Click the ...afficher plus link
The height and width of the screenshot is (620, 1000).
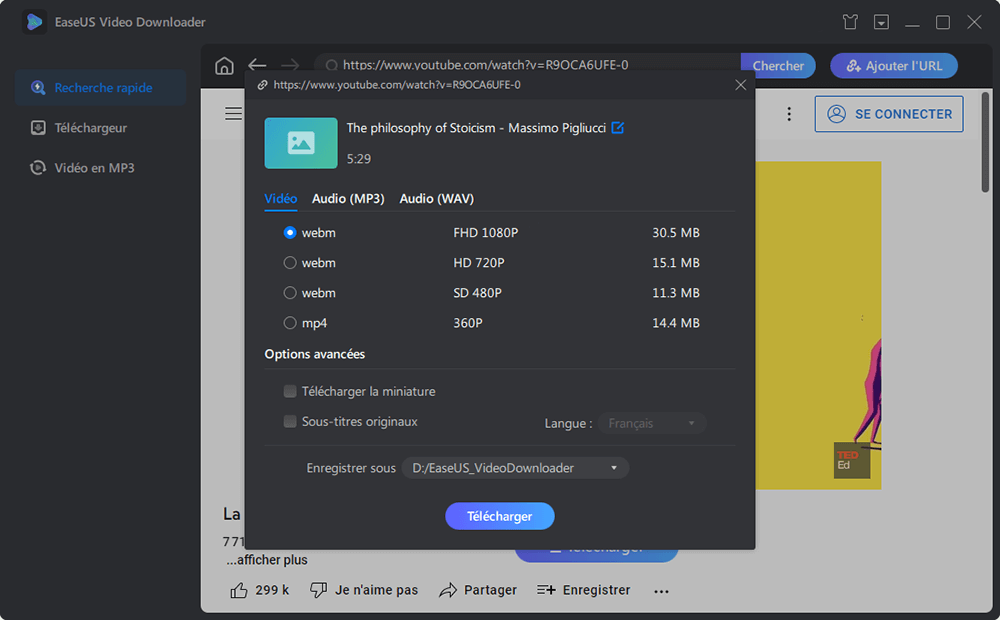pyautogui.click(x=267, y=560)
